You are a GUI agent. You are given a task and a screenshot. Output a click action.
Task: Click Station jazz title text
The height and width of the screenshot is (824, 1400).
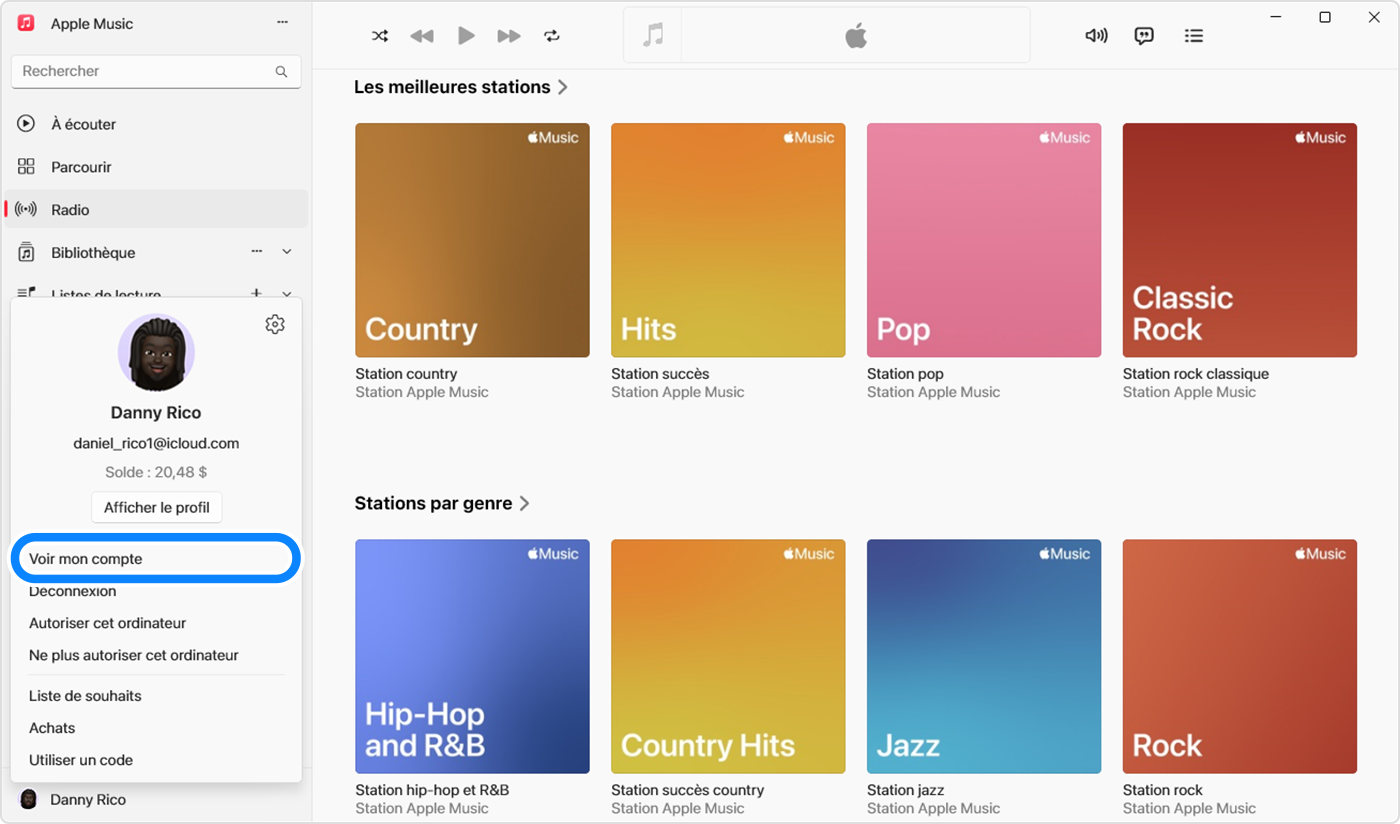coord(907,790)
